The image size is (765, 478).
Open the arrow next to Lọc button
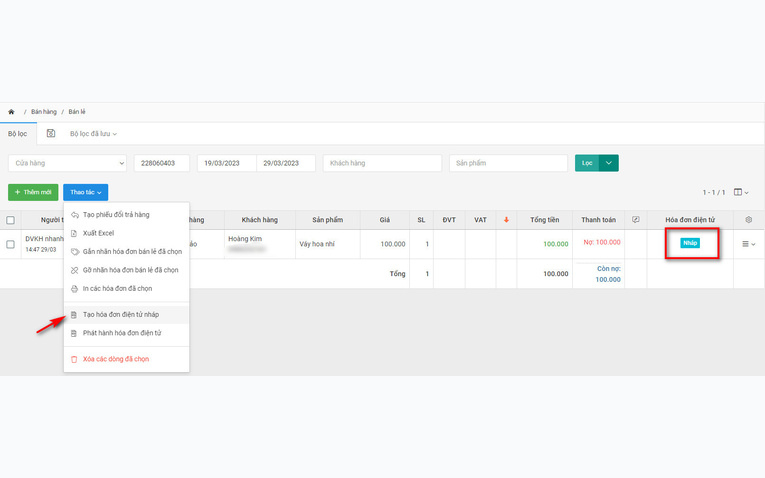[608, 163]
